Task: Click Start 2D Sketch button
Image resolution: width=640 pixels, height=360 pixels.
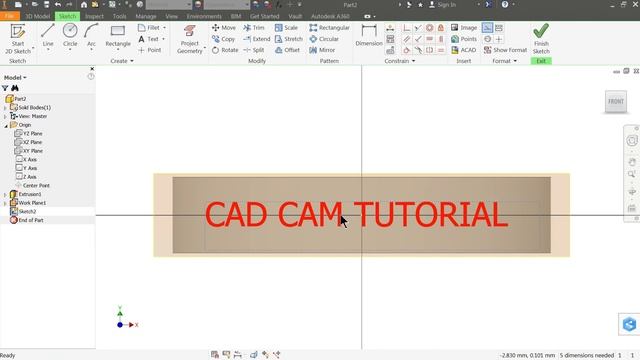Action: click(18, 39)
